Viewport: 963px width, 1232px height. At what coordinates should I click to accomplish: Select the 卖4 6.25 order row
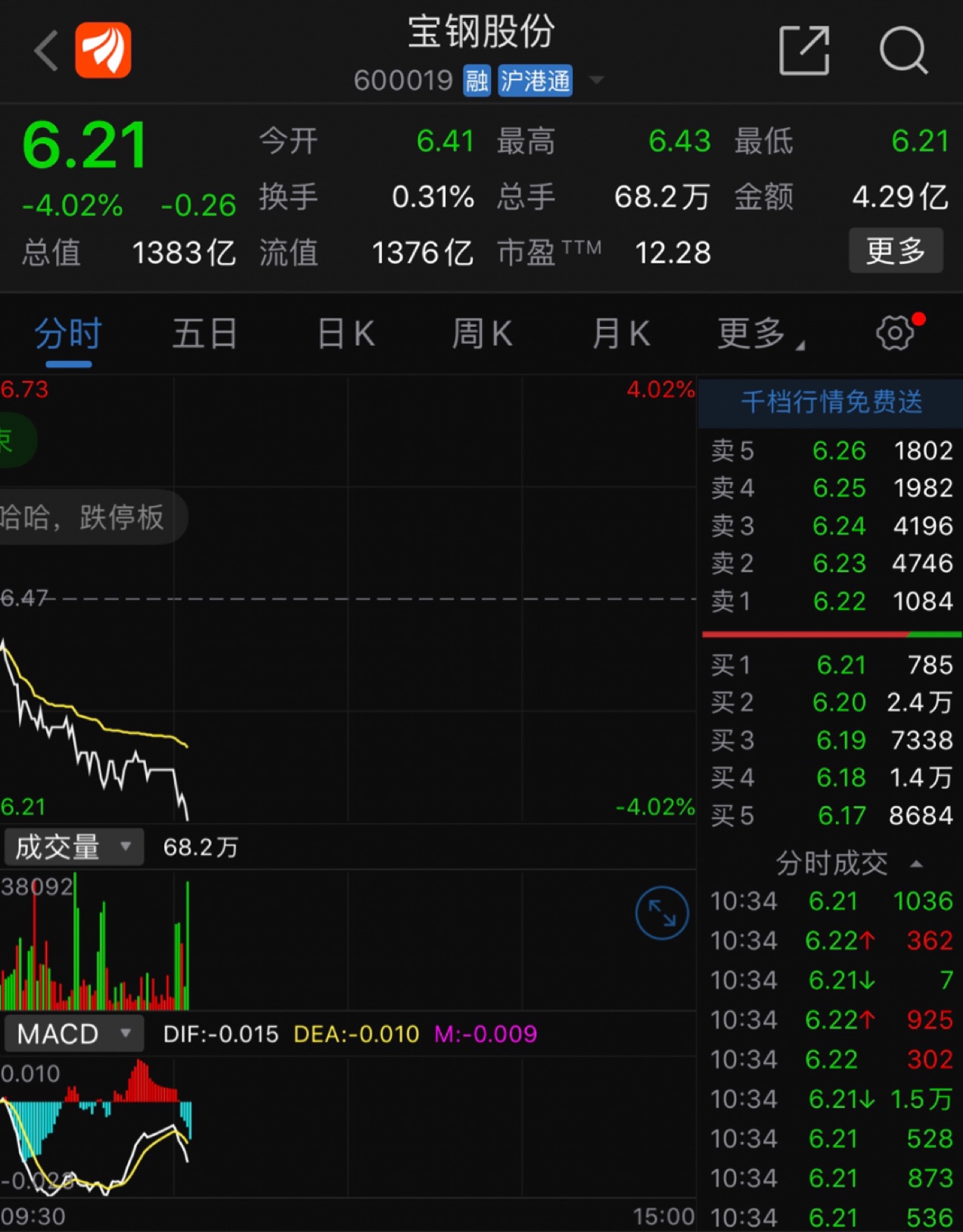tap(831, 488)
